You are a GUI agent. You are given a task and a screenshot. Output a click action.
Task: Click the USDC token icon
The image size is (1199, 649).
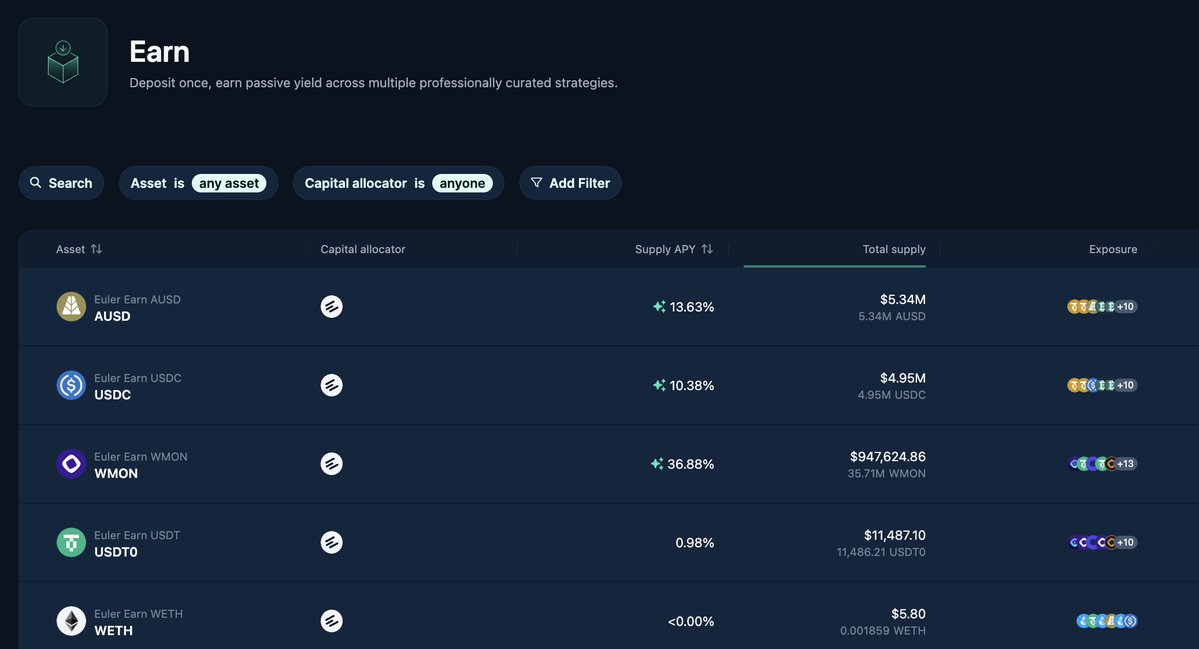pyautogui.click(x=71, y=385)
